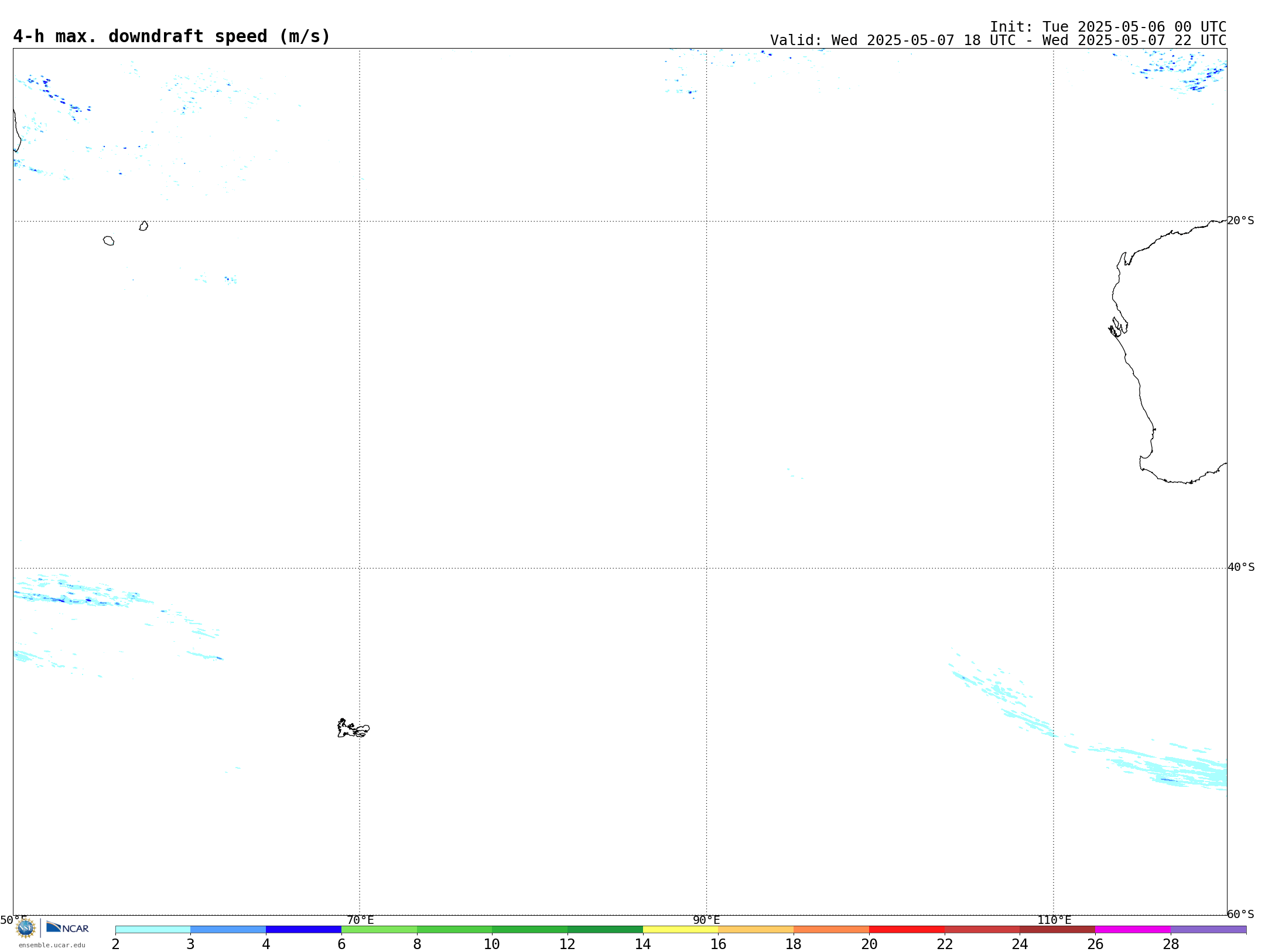
Task: Click the Mauritius island outline near 20°S
Action: click(x=143, y=226)
